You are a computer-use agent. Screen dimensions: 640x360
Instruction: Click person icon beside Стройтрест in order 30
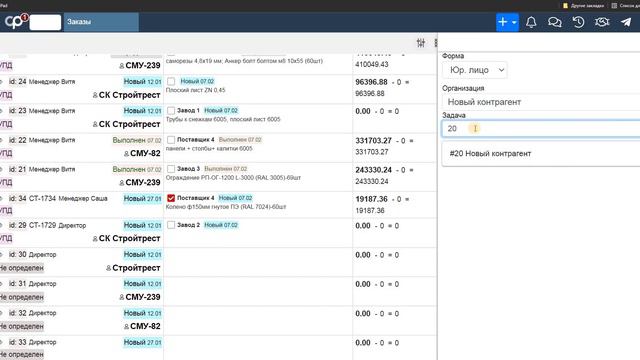[109, 268]
